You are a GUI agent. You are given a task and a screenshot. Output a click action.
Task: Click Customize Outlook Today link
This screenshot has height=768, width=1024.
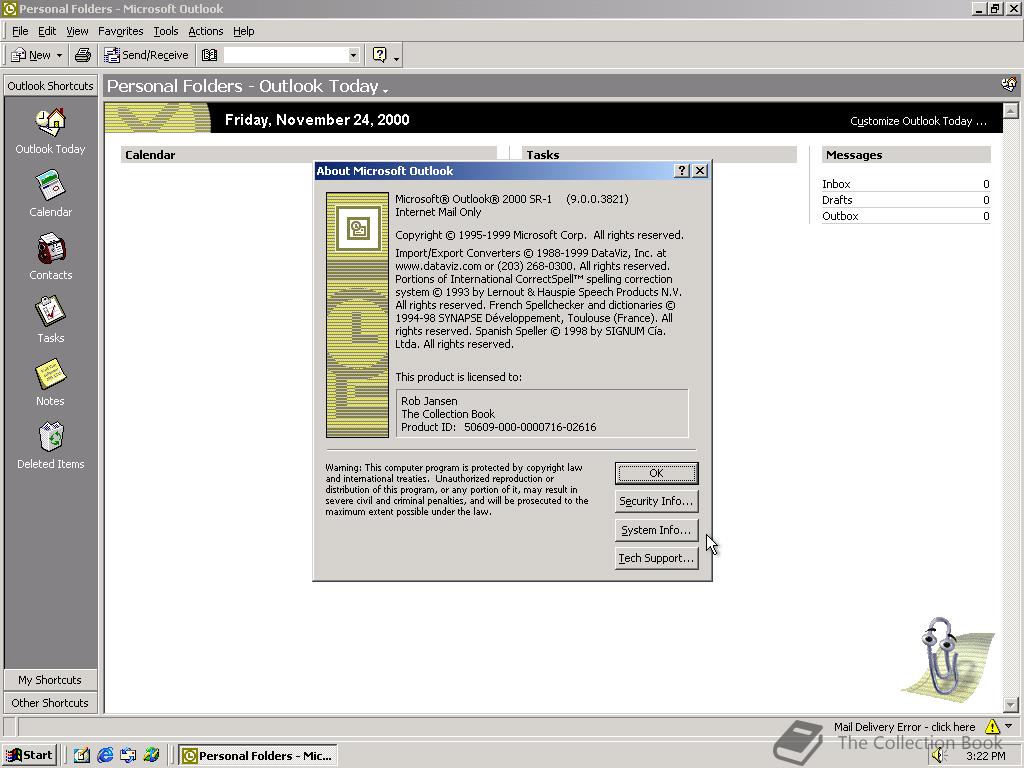coord(918,121)
